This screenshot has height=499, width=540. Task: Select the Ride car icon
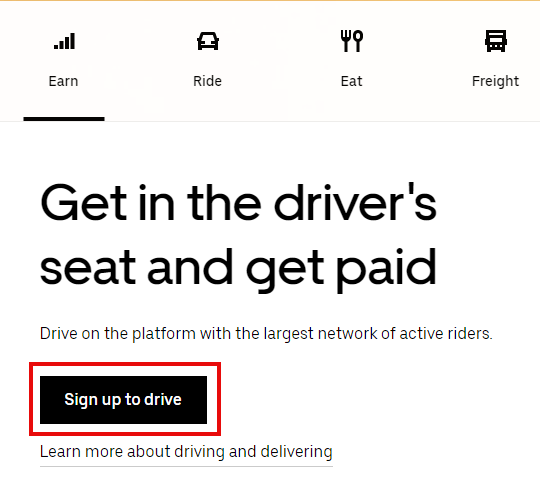tap(208, 41)
